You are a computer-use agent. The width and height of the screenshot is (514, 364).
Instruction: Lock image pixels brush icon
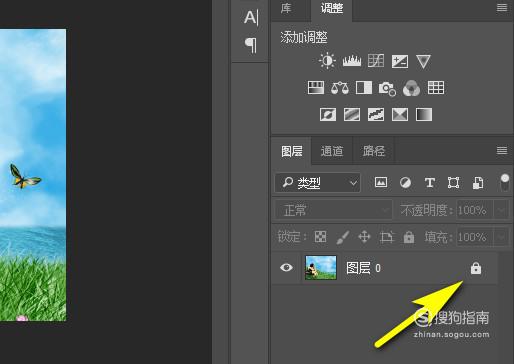[x=342, y=237]
